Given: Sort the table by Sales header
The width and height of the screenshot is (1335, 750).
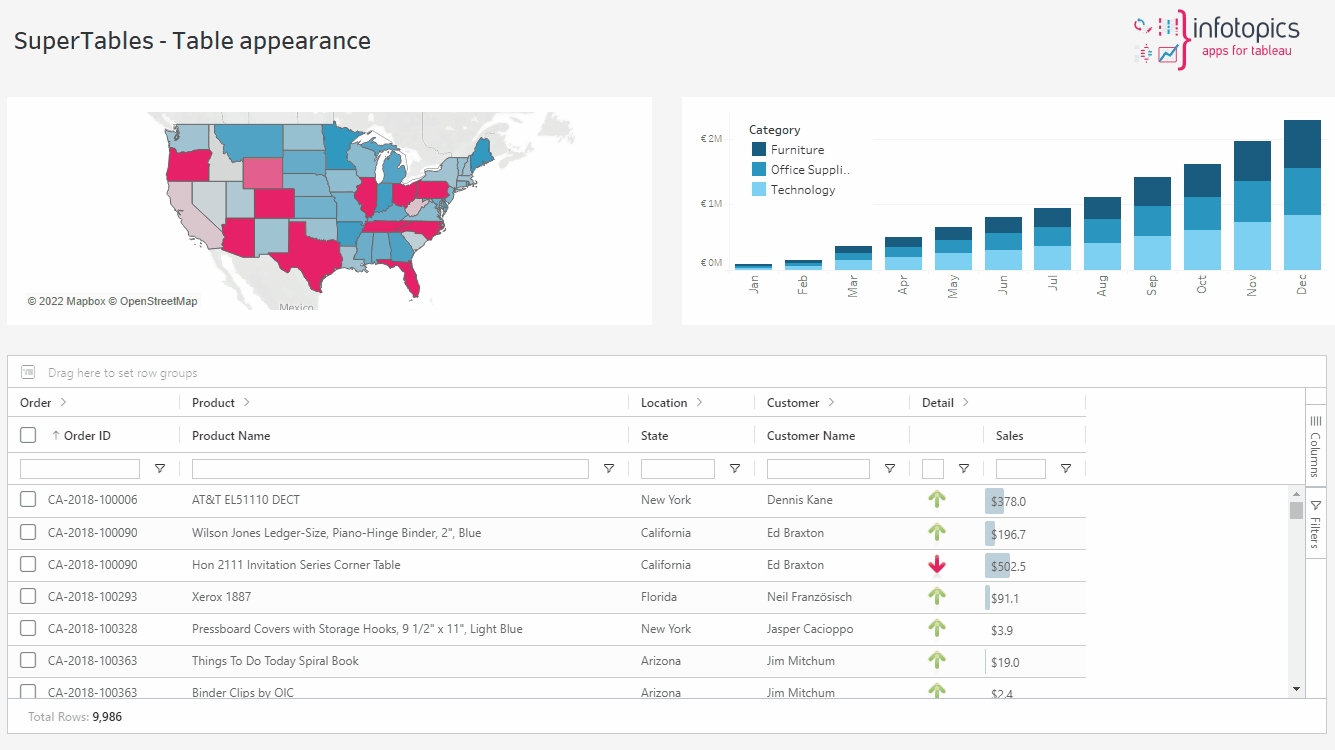Looking at the screenshot, I should (x=1009, y=436).
